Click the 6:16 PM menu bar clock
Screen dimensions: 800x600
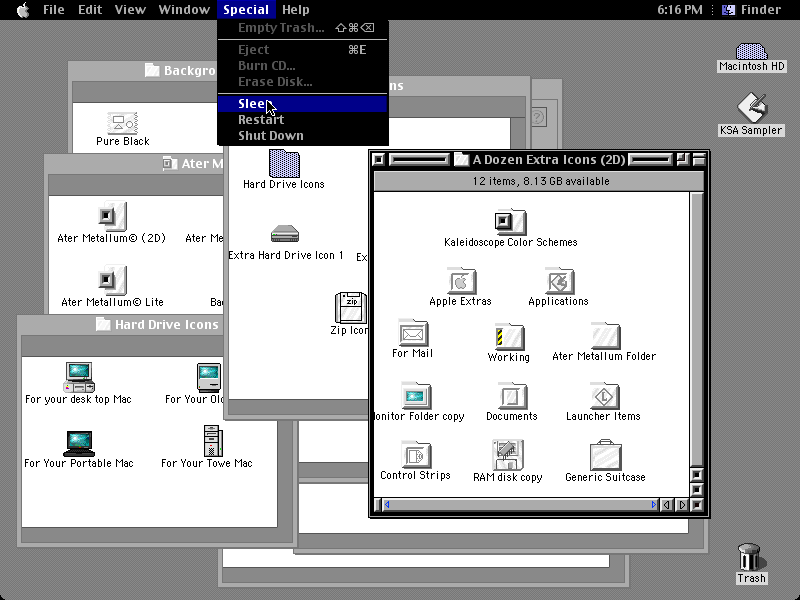680,10
